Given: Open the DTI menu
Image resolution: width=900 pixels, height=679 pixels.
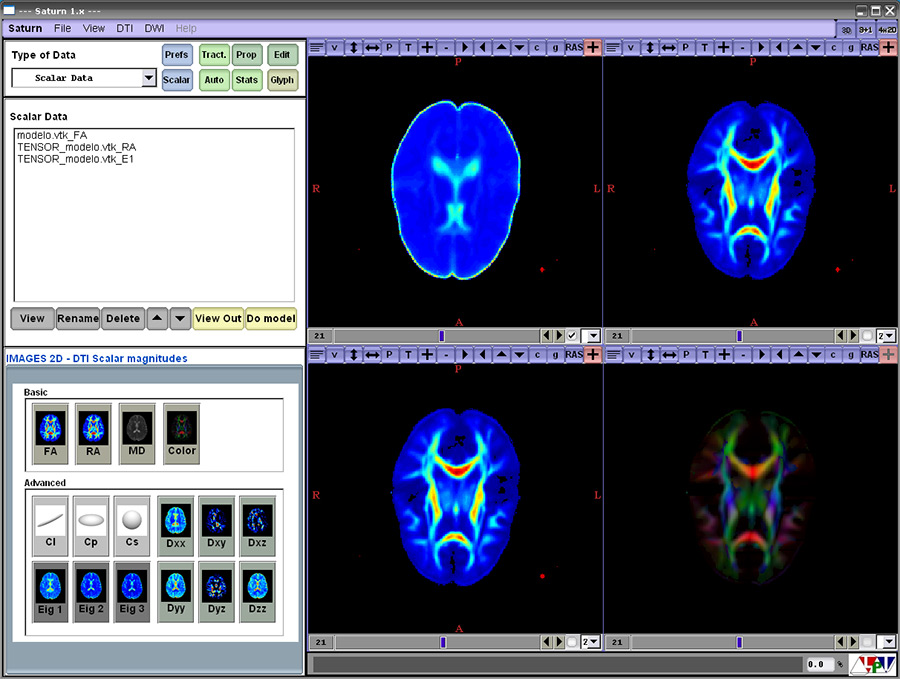Looking at the screenshot, I should tap(125, 28).
